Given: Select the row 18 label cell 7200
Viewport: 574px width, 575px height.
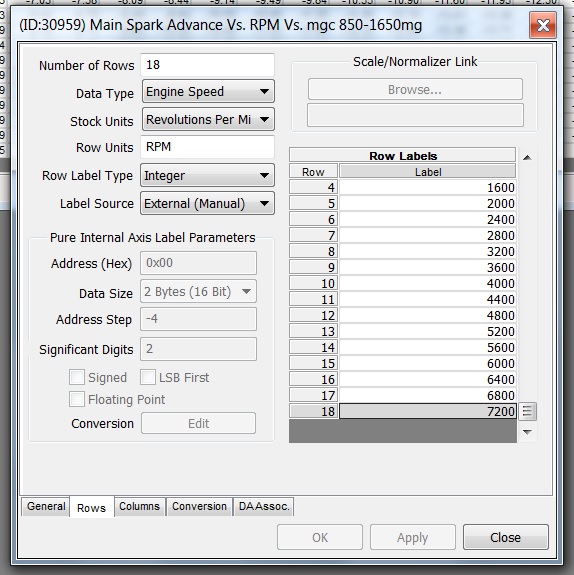Looking at the screenshot, I should [428, 411].
